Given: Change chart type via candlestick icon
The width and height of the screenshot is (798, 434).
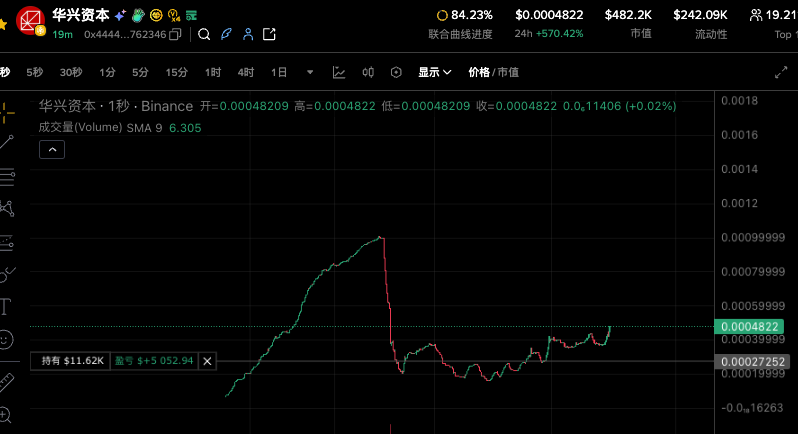Looking at the screenshot, I should click(x=368, y=72).
